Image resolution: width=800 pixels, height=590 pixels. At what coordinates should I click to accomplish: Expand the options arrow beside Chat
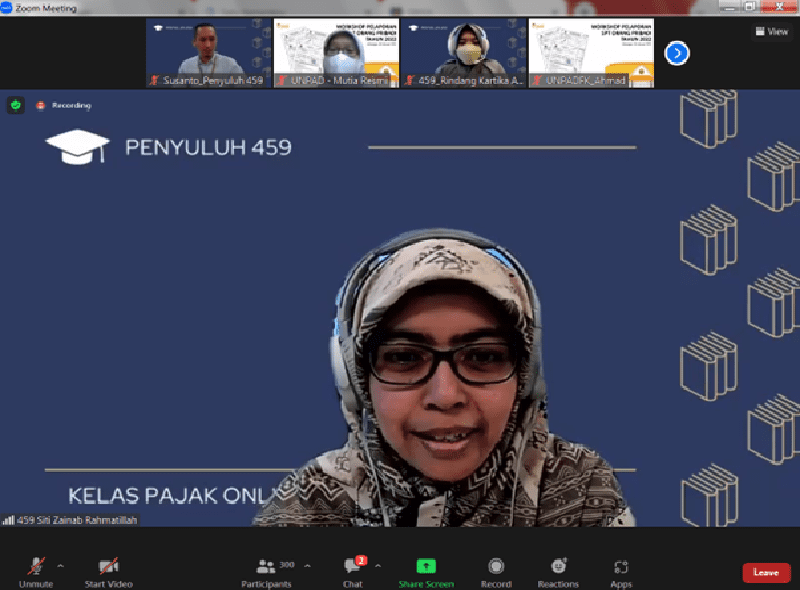click(x=377, y=565)
